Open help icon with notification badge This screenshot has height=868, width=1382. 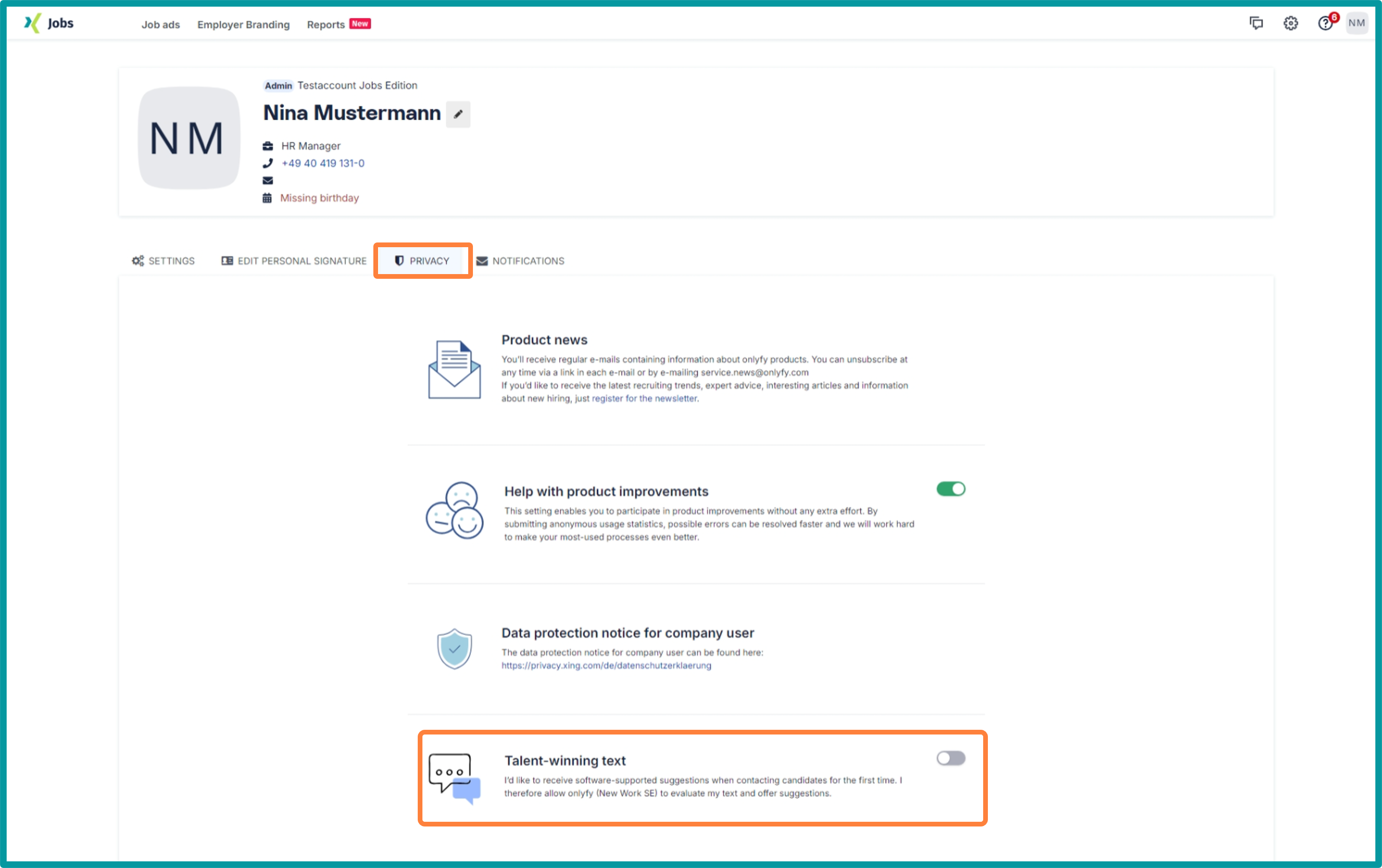pos(1325,23)
